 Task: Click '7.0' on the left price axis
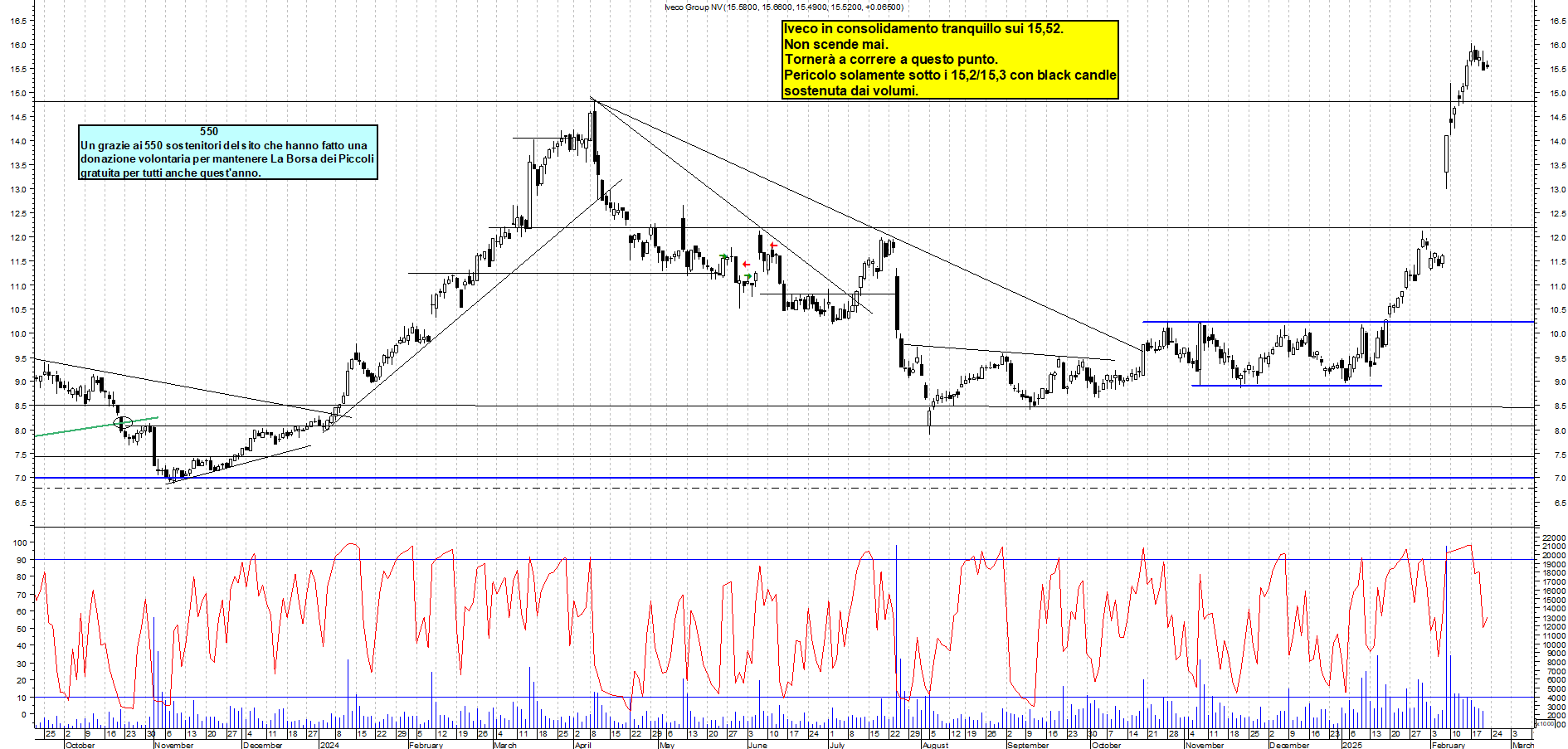coord(20,478)
